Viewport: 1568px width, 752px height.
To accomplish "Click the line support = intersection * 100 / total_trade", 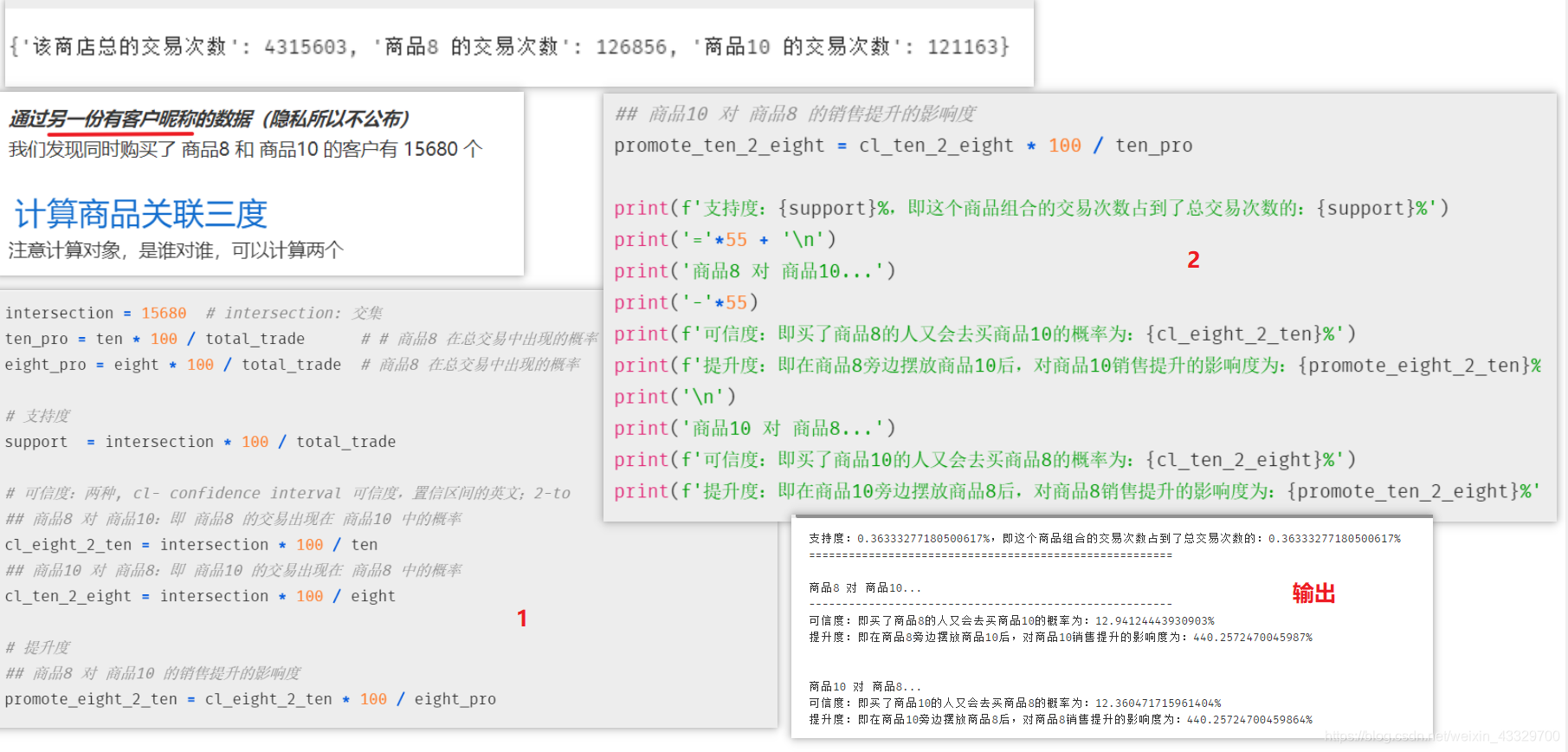I will [x=200, y=442].
